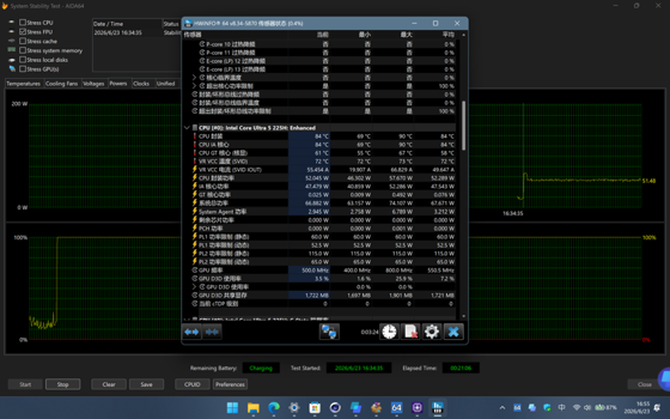Enable Stress local disks checkbox

click(23, 60)
